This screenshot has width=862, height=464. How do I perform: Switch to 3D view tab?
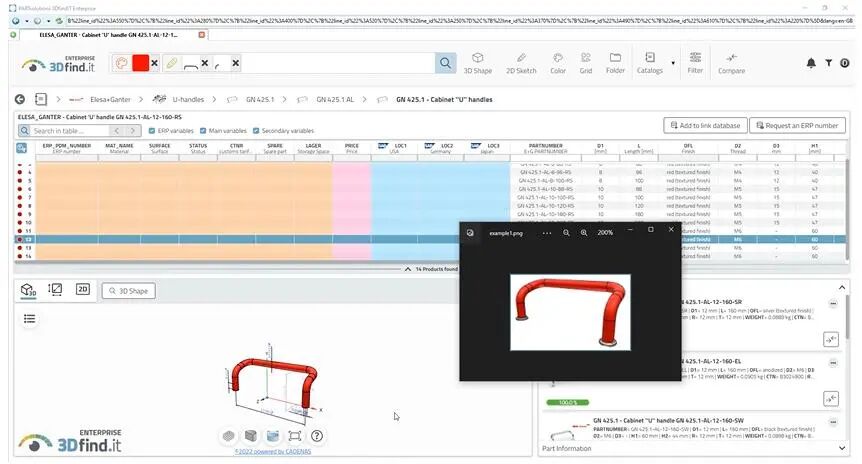click(x=28, y=290)
